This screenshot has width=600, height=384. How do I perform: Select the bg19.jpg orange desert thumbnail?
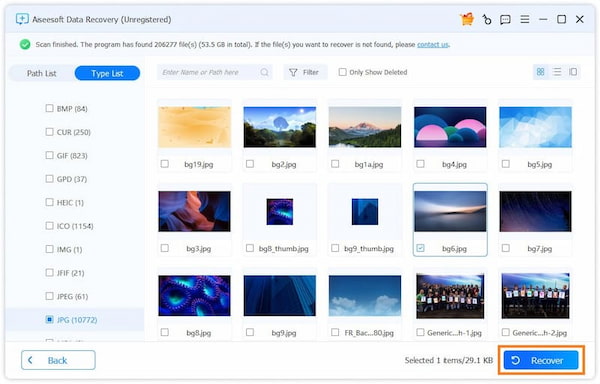194,127
